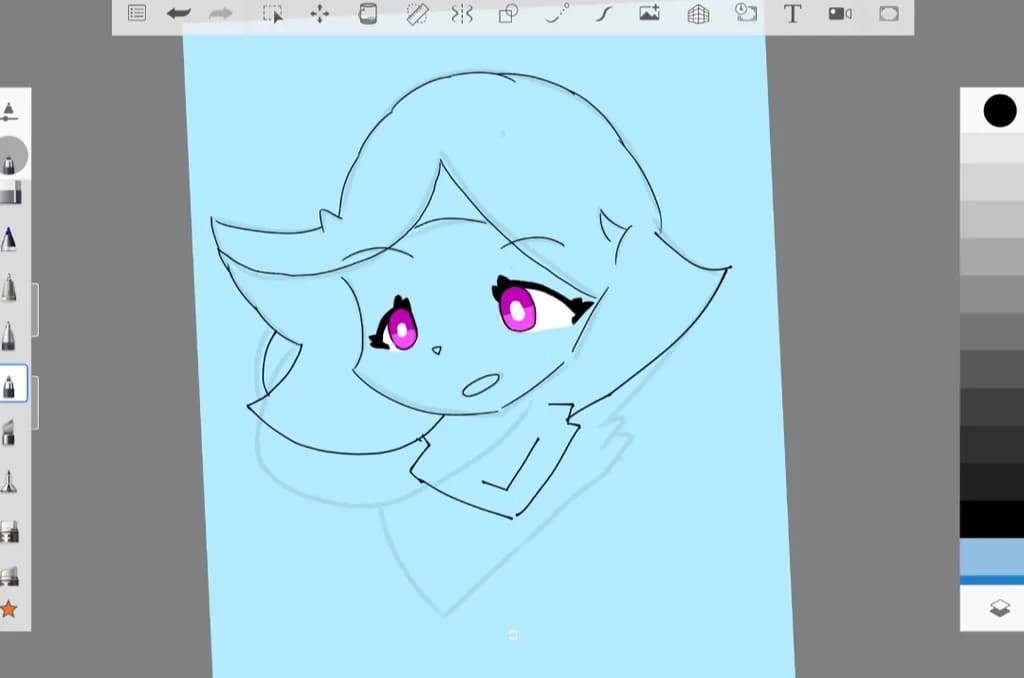Image resolution: width=1024 pixels, height=678 pixels.
Task: Start the Time-lapse recording tool
Action: pos(746,12)
